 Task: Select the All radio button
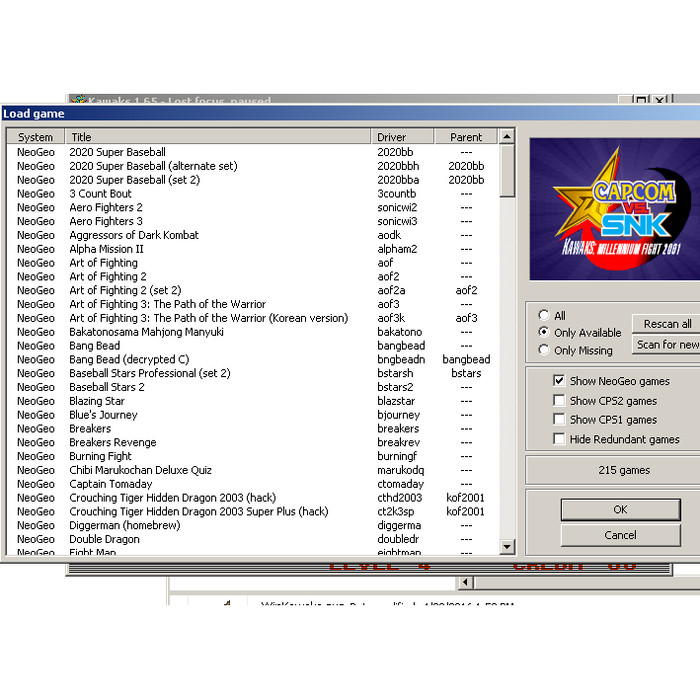[x=544, y=315]
